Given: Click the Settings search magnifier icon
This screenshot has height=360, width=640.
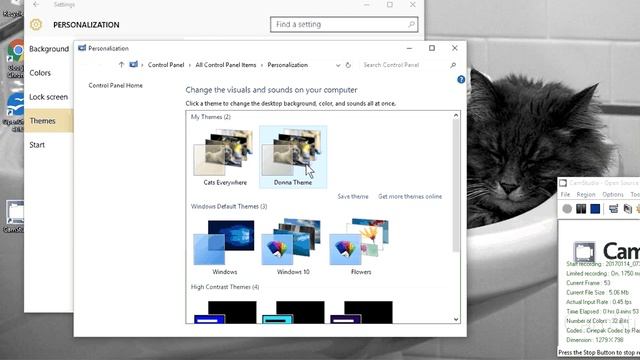Looking at the screenshot, I should coord(411,24).
